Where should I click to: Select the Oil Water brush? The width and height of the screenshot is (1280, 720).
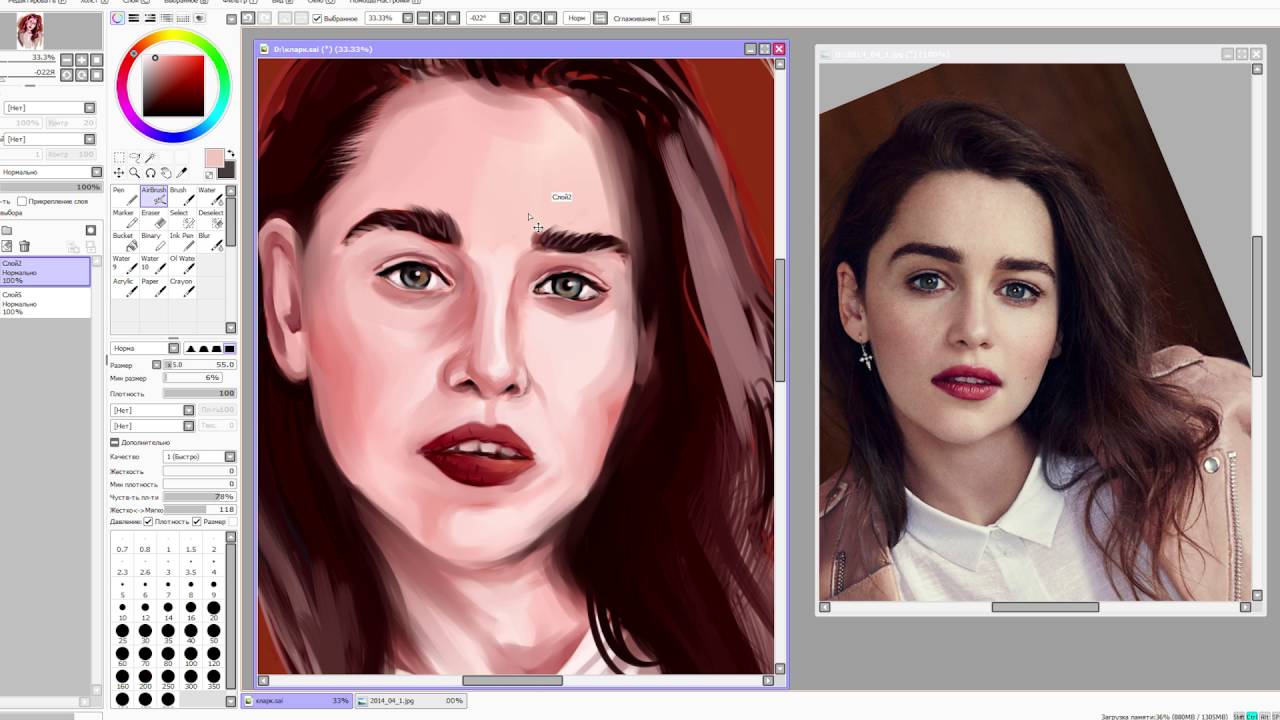pos(181,264)
